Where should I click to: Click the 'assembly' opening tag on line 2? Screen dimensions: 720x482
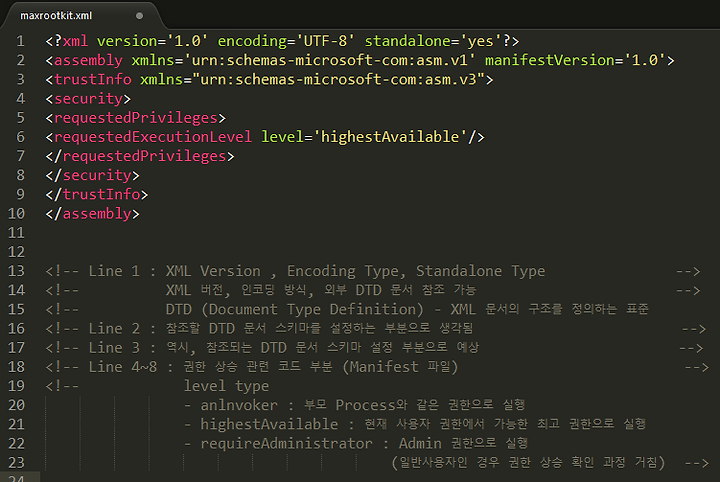tap(88, 61)
